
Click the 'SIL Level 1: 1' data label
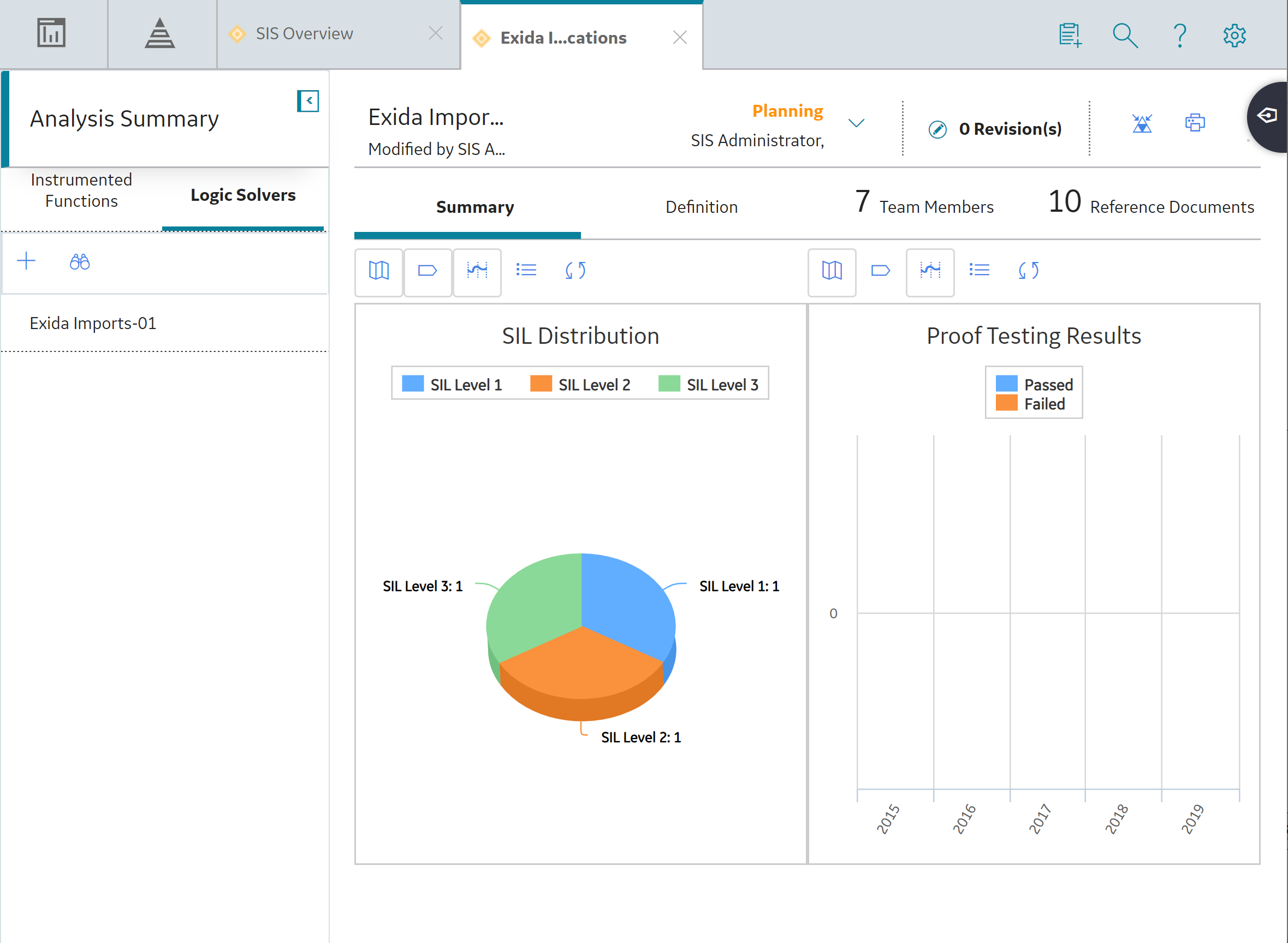pos(739,586)
